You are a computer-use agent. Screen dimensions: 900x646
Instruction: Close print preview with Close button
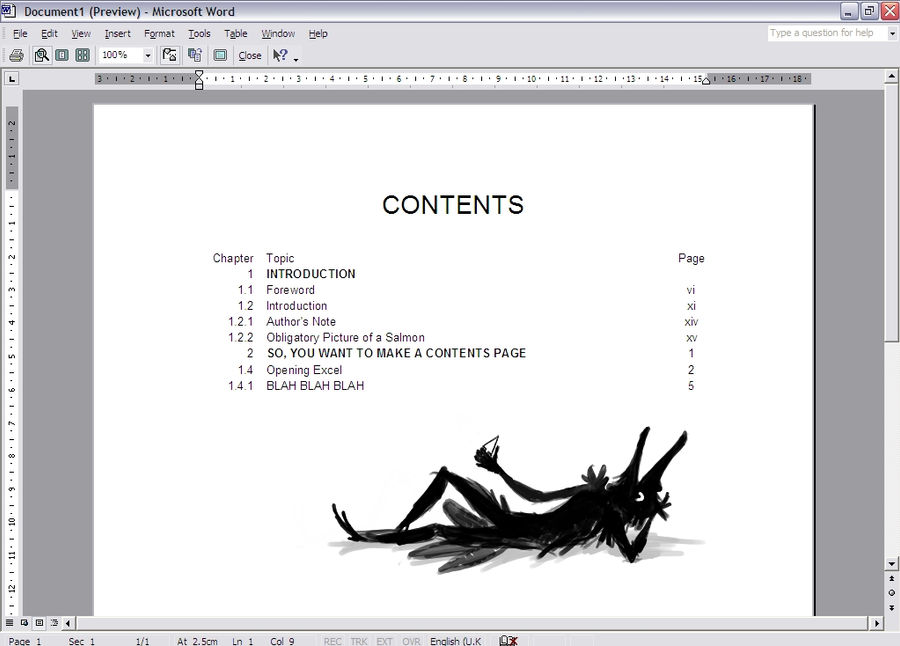(250, 56)
